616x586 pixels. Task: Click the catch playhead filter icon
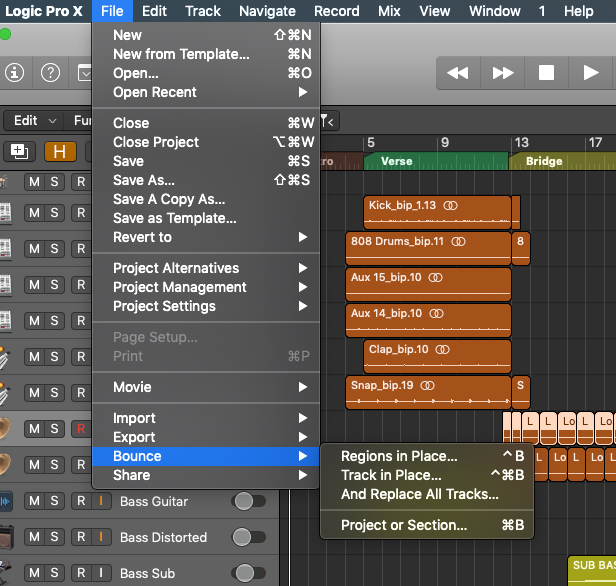tap(328, 121)
